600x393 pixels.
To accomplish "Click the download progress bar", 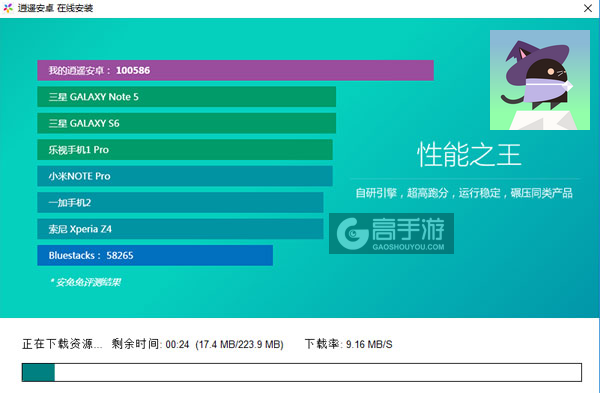I will coord(302,372).
